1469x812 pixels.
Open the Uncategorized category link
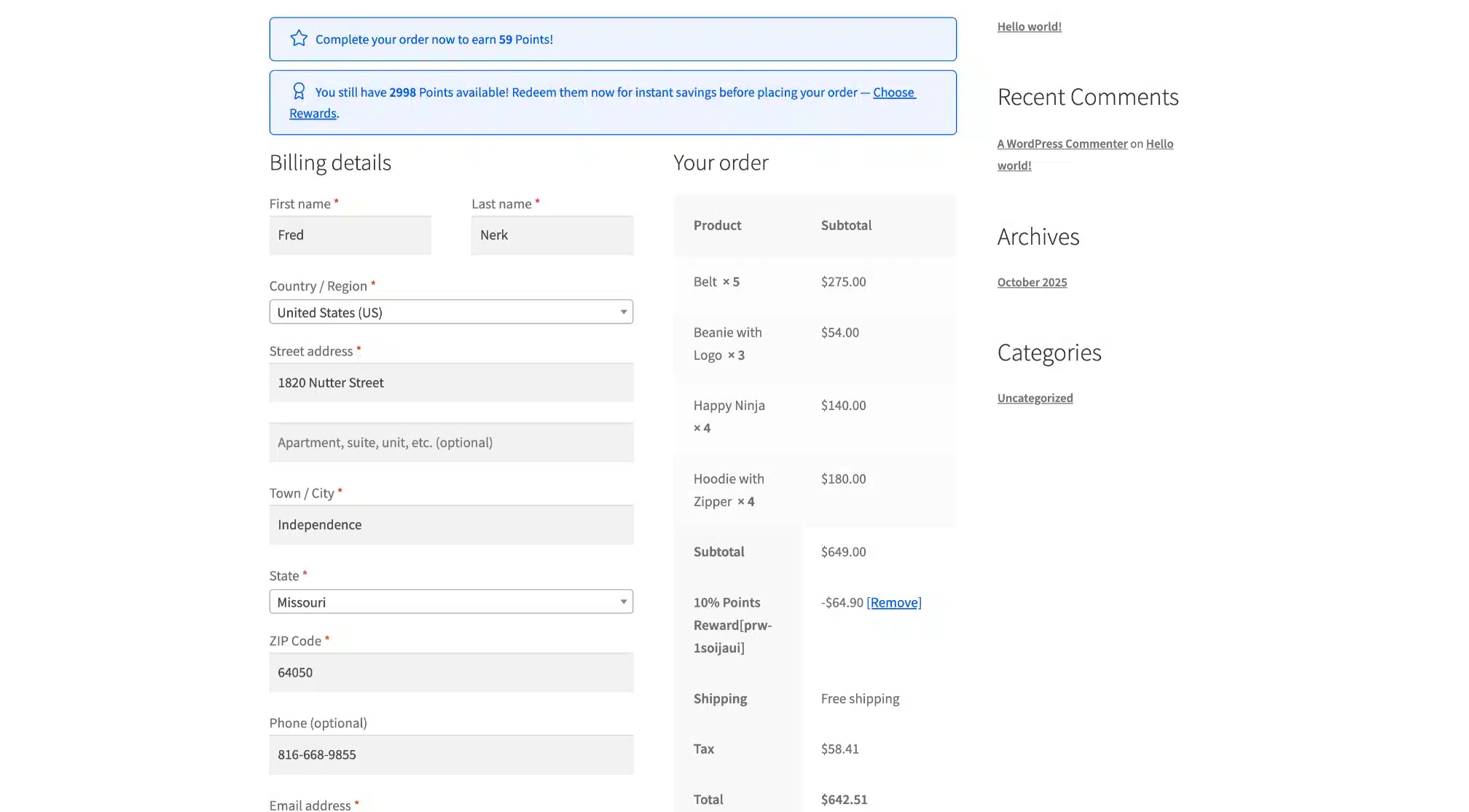[1035, 398]
